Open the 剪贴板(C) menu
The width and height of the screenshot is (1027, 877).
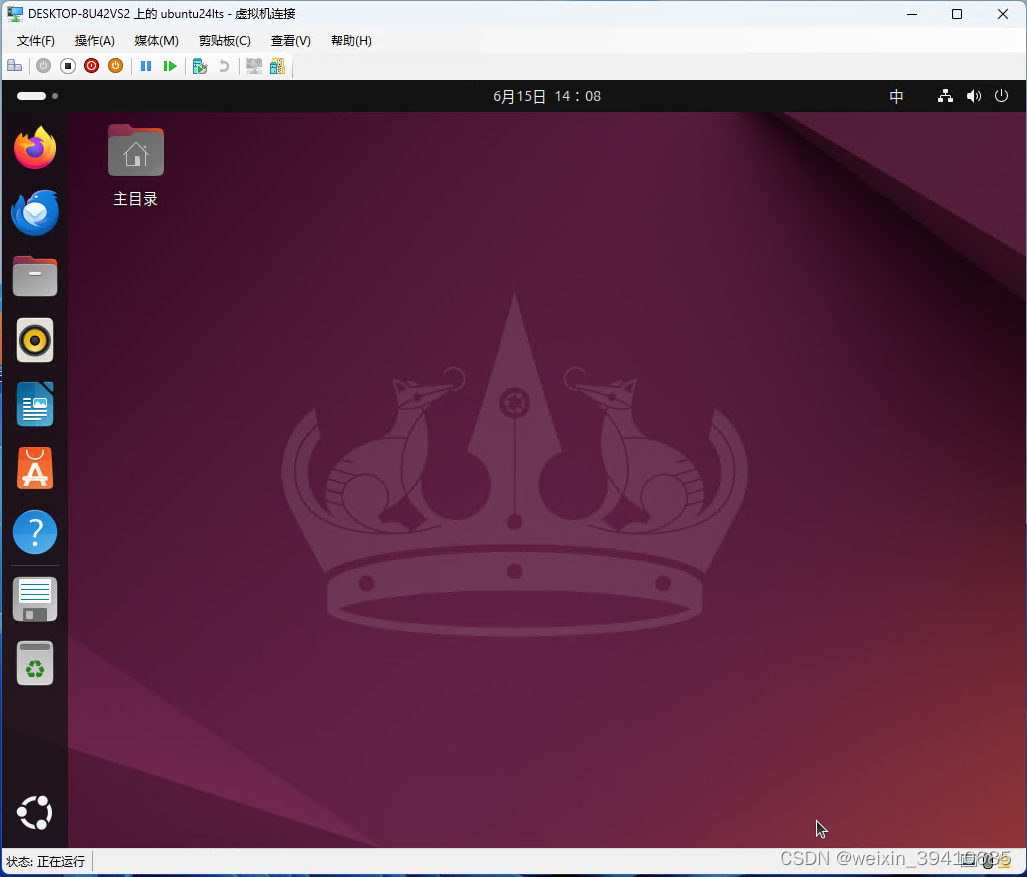tap(224, 41)
